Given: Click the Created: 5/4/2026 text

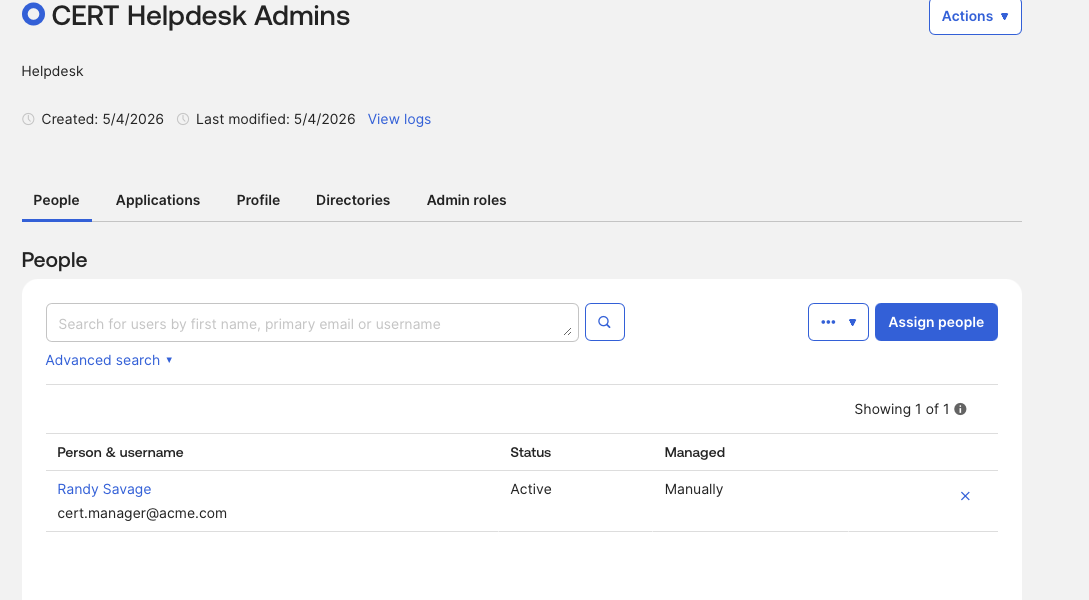Looking at the screenshot, I should tap(102, 119).
